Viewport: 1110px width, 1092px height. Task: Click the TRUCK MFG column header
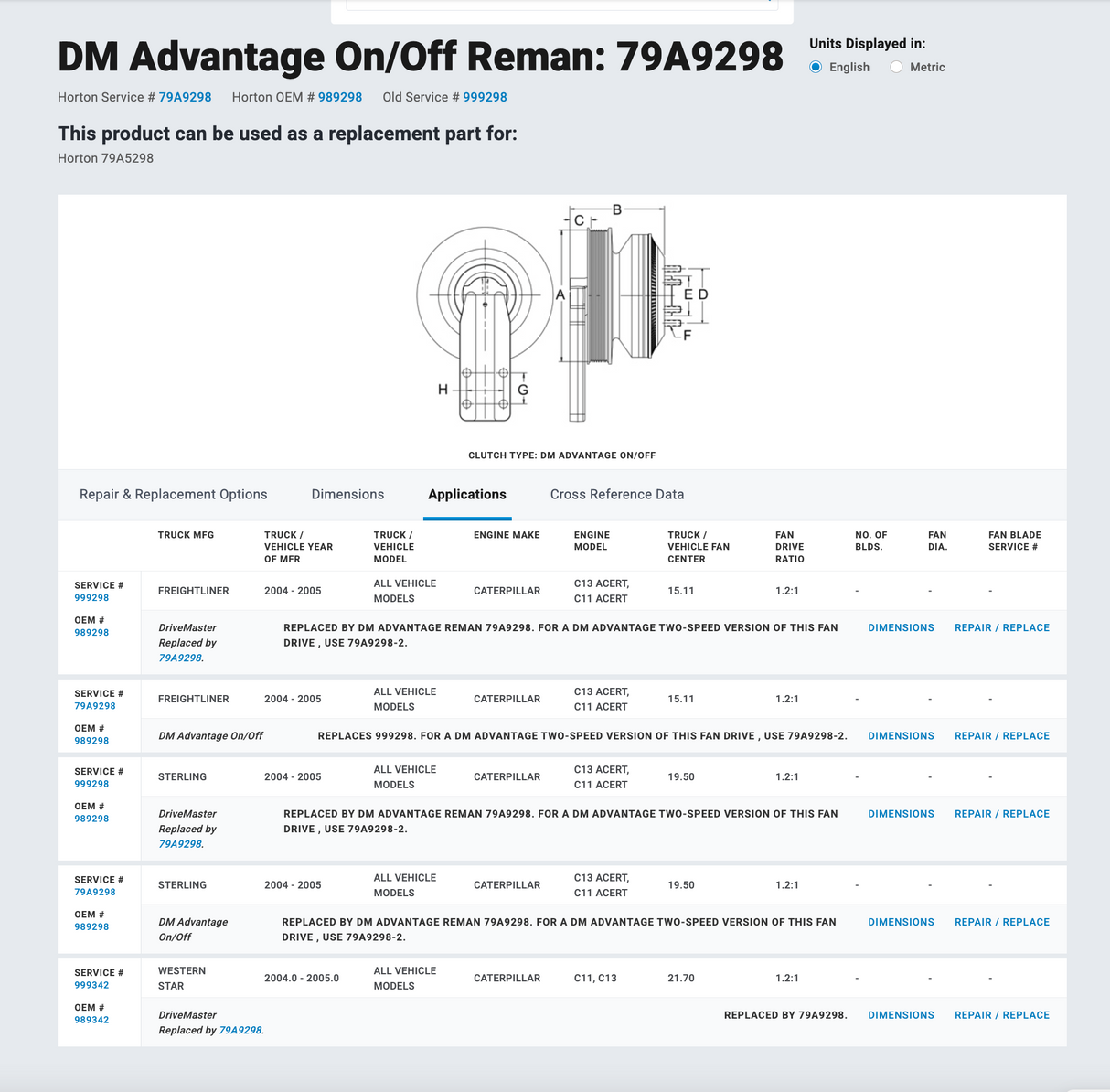coord(186,535)
